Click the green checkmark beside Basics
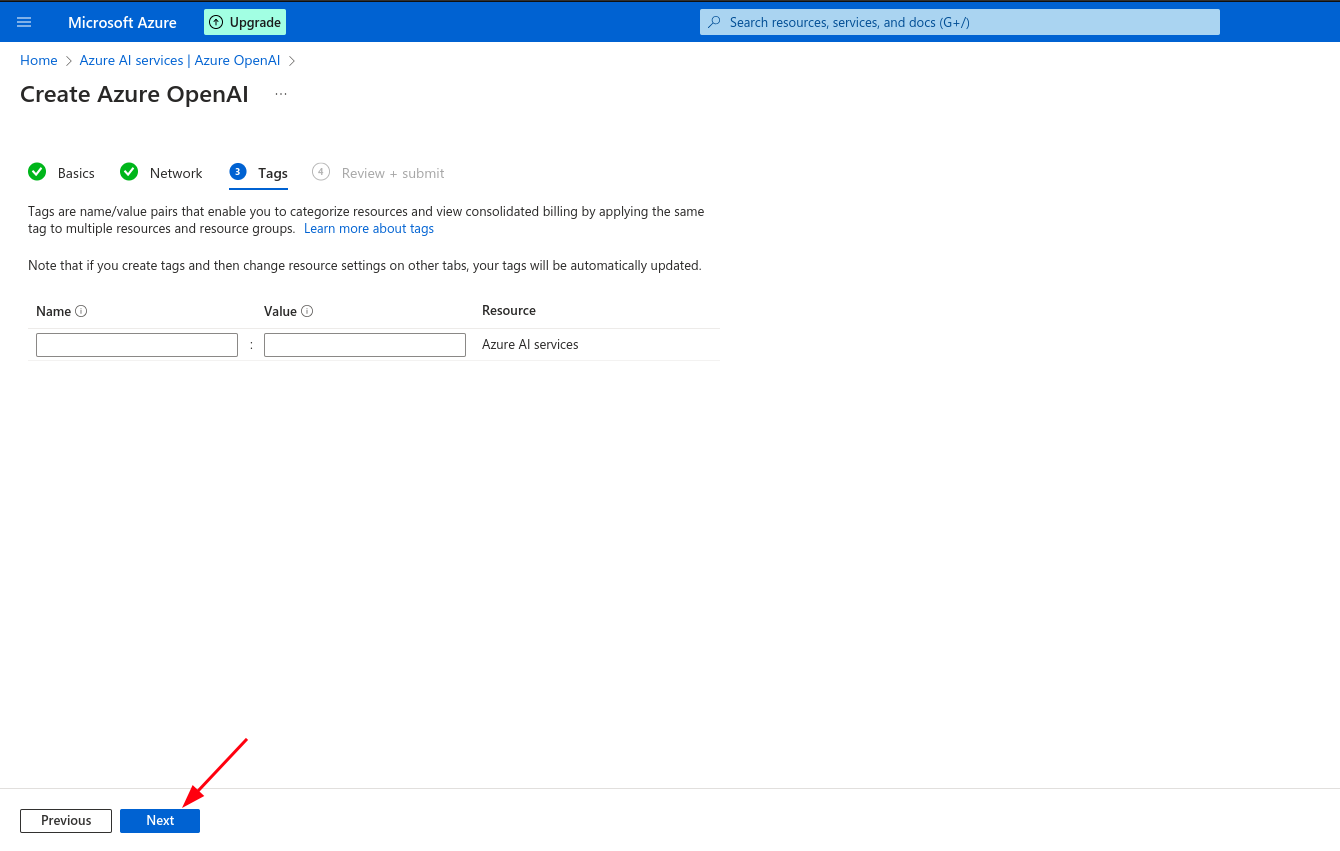Screen dimensions: 1340x851 pyautogui.click(x=37, y=172)
